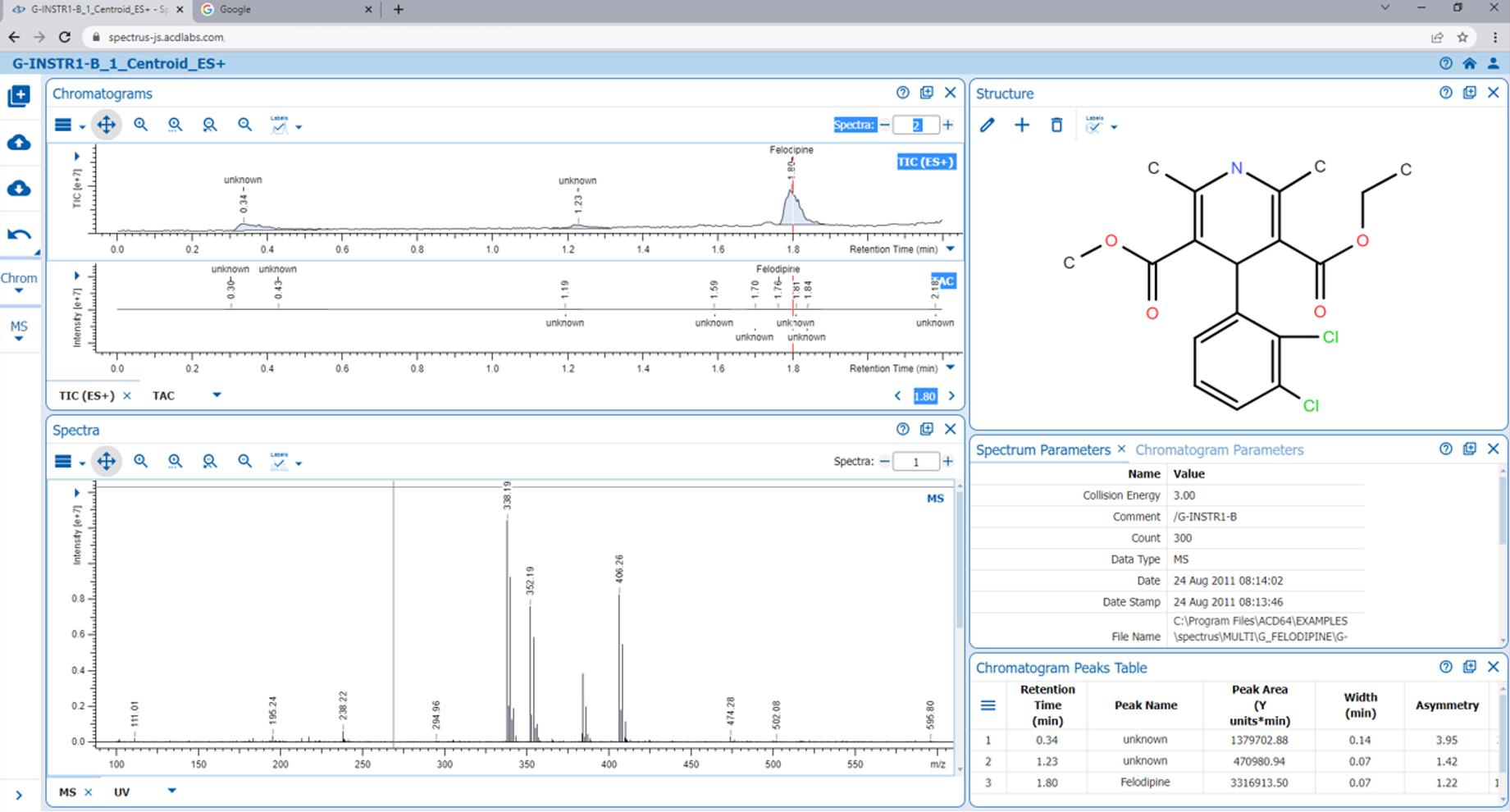The height and width of the screenshot is (812, 1510).
Task: Add a new structure with the plus icon
Action: (1022, 125)
